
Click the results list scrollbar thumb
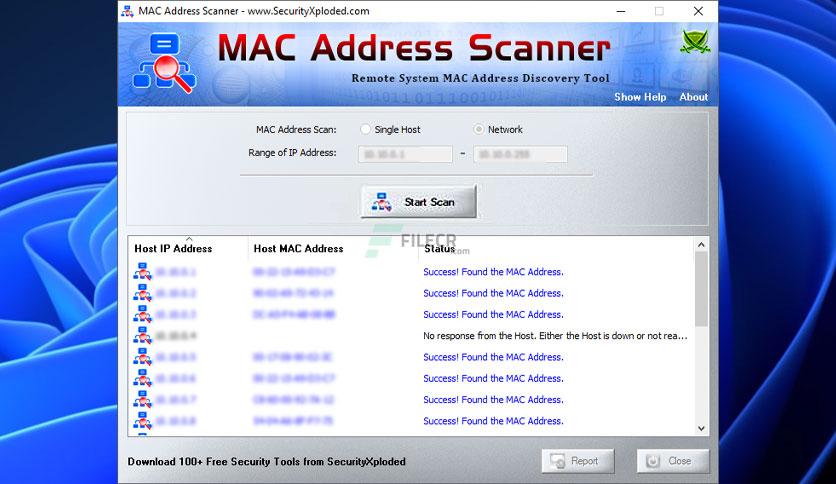click(x=701, y=289)
